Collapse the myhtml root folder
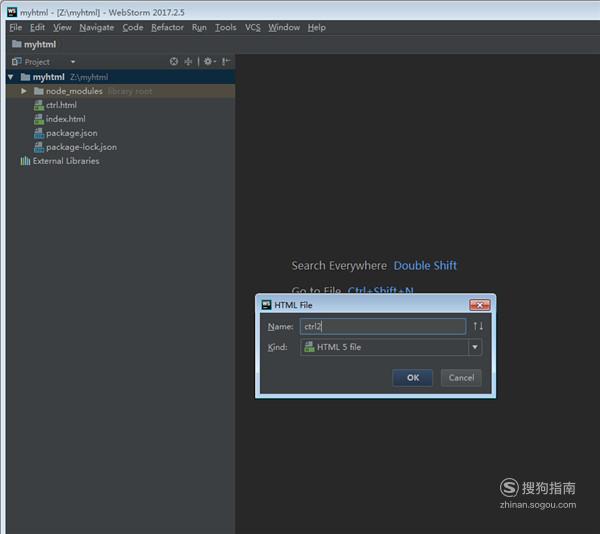 pos(11,77)
